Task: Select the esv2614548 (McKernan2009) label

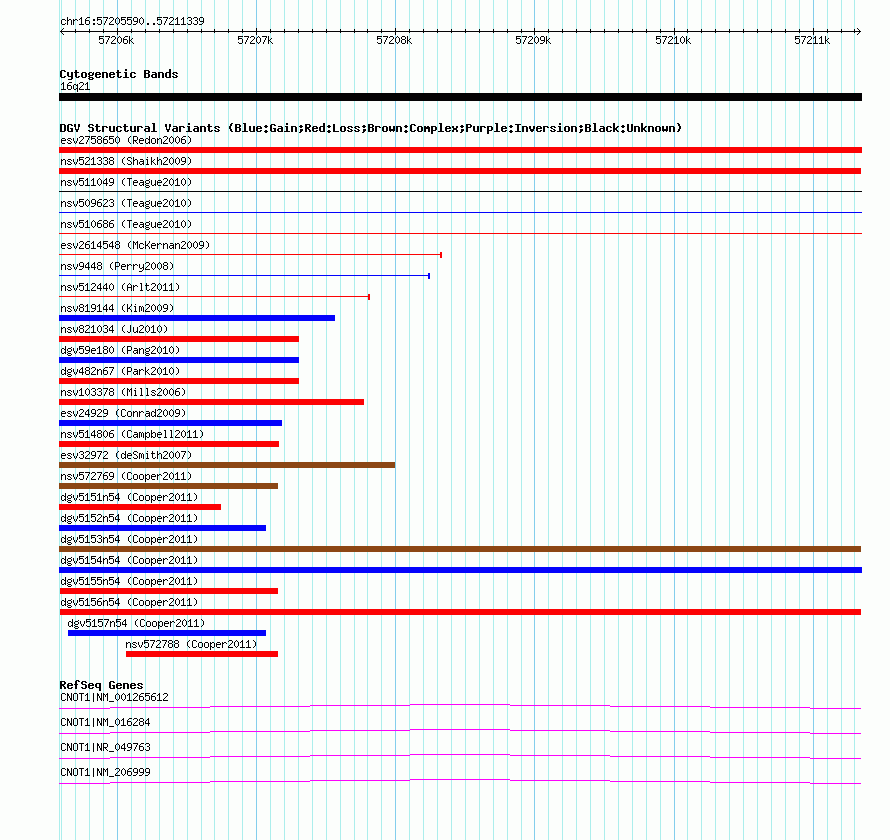Action: coord(135,245)
